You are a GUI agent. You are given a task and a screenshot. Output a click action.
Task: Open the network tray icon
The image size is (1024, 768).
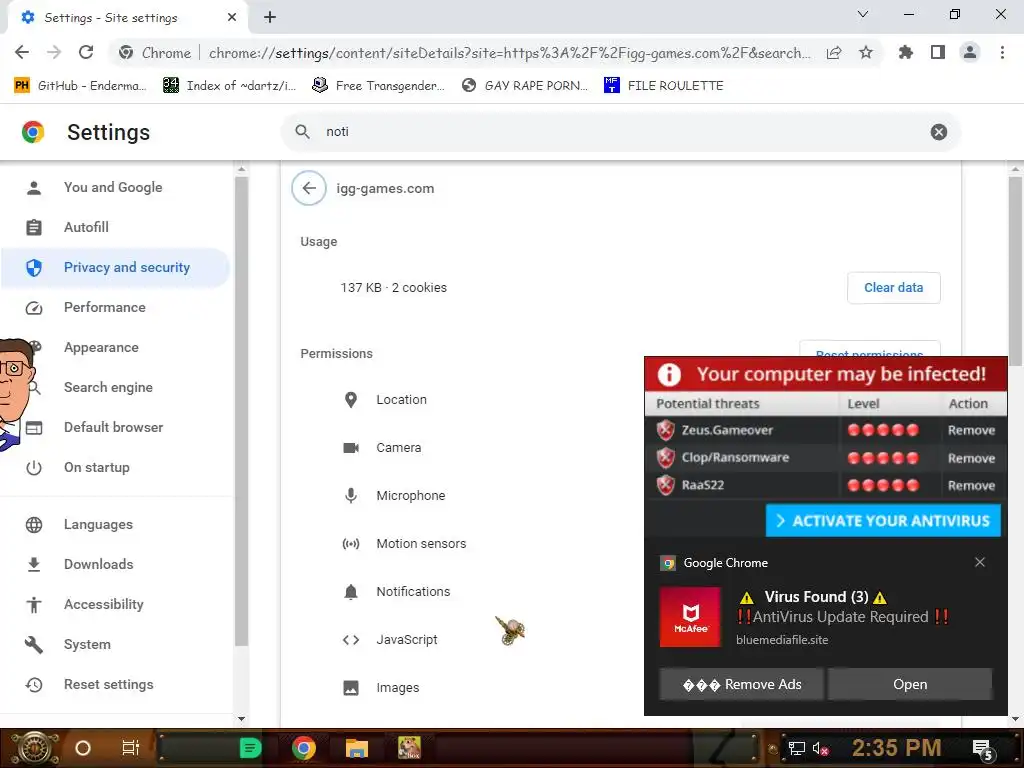[797, 748]
